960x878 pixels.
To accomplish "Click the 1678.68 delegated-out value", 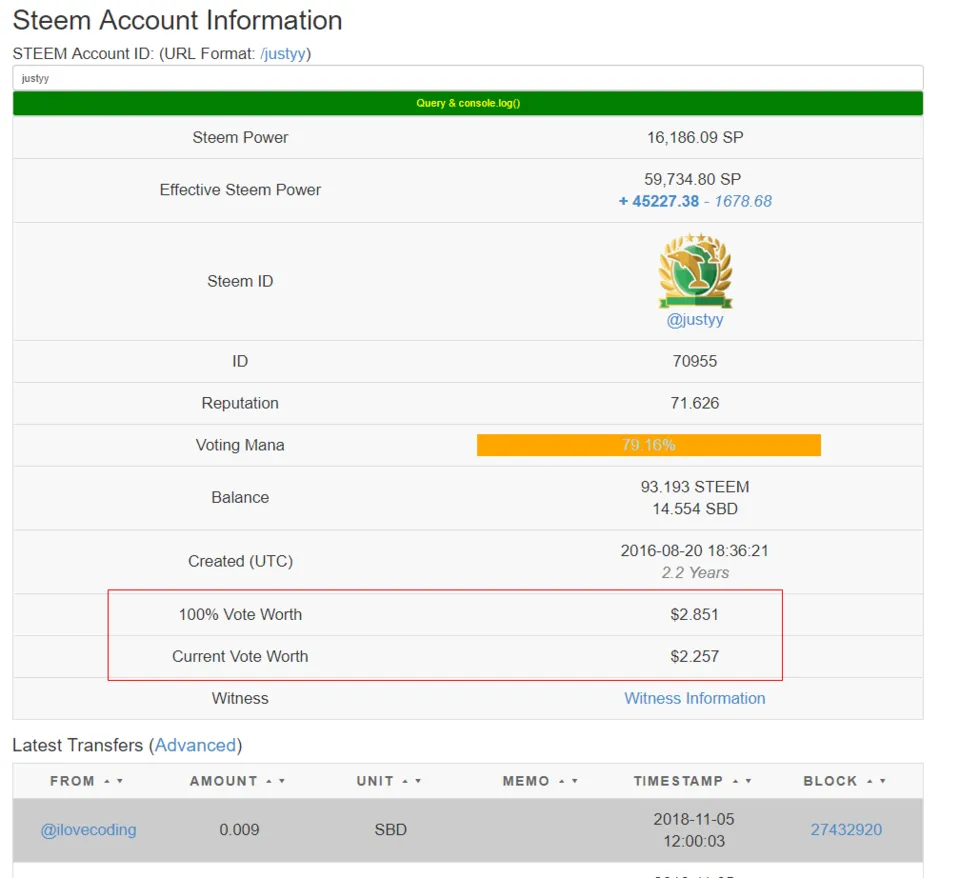I will click(743, 201).
